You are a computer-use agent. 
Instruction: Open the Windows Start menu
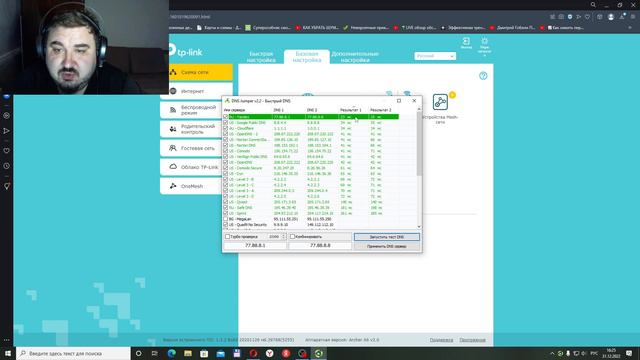click(x=8, y=353)
